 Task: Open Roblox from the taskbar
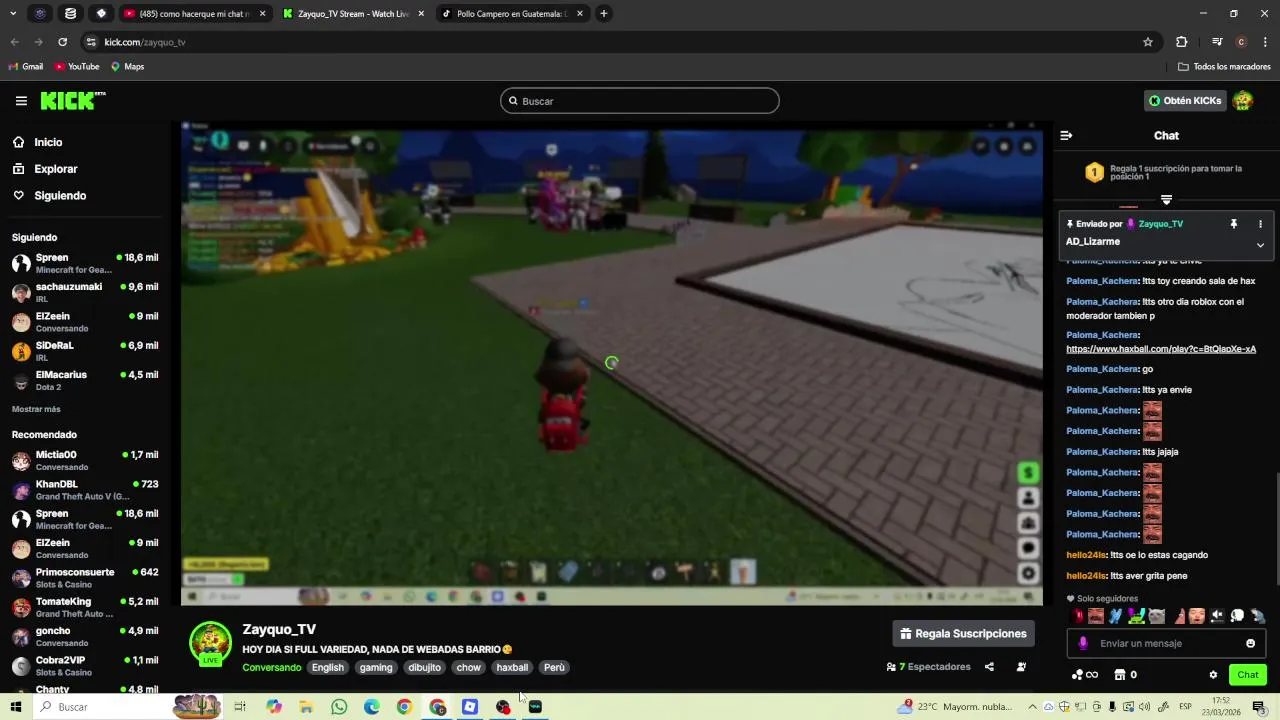470,707
